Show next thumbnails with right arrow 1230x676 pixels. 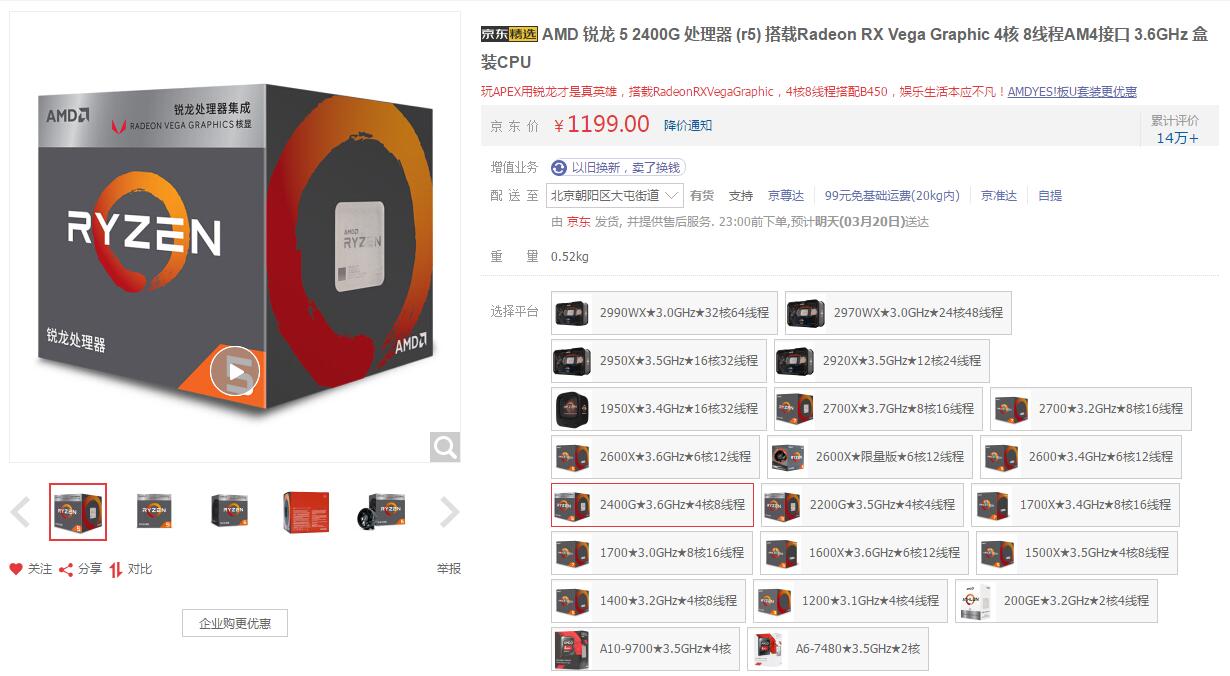tap(450, 513)
